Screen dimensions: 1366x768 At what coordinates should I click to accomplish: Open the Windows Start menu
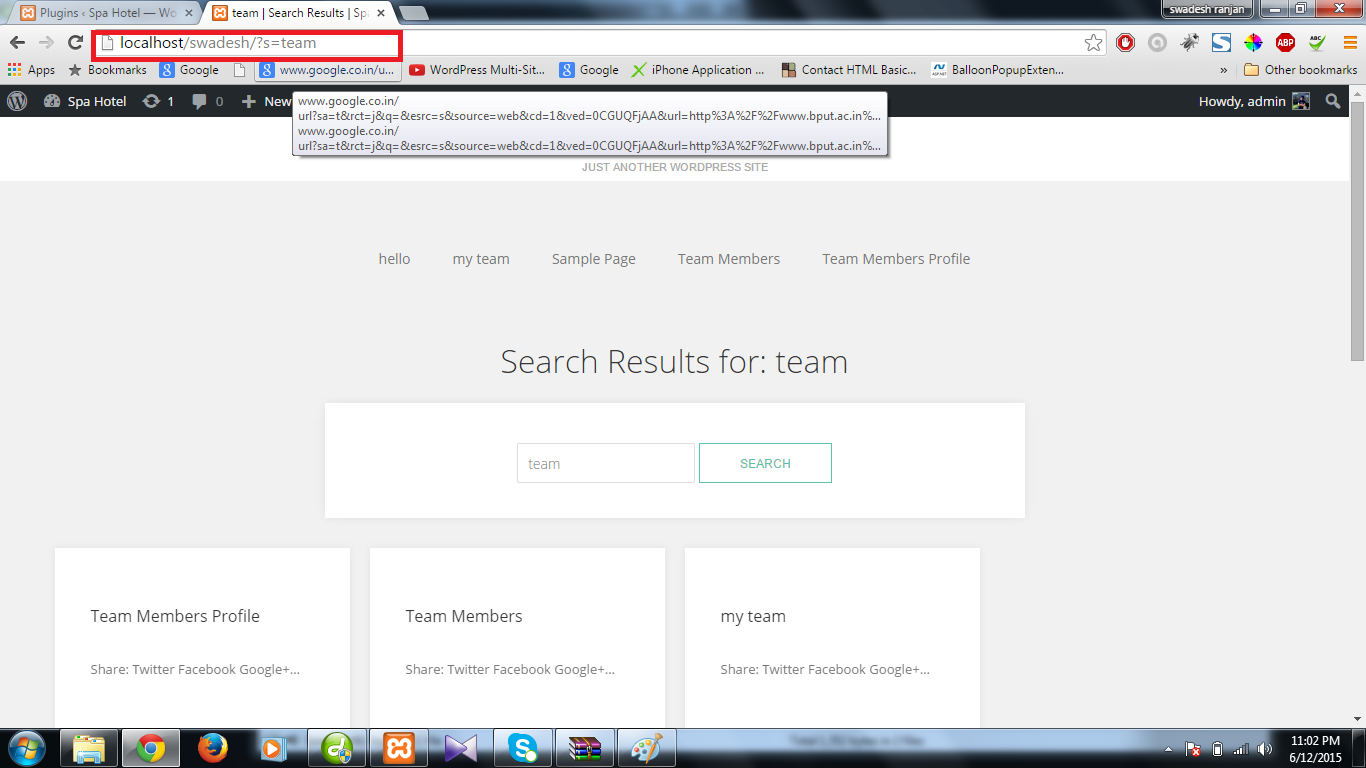(x=25, y=748)
